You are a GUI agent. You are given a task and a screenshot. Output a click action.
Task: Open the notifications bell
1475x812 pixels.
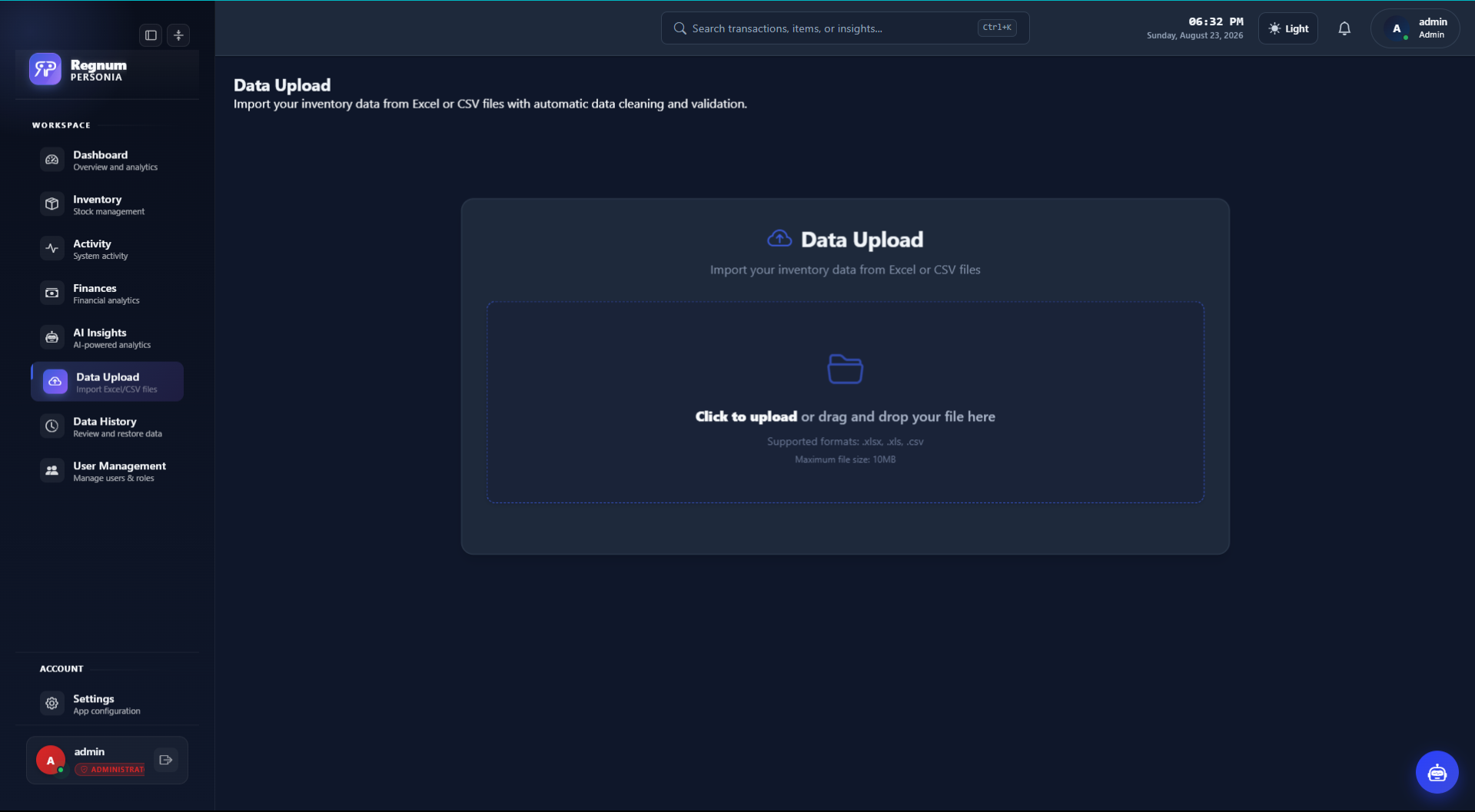1344,29
